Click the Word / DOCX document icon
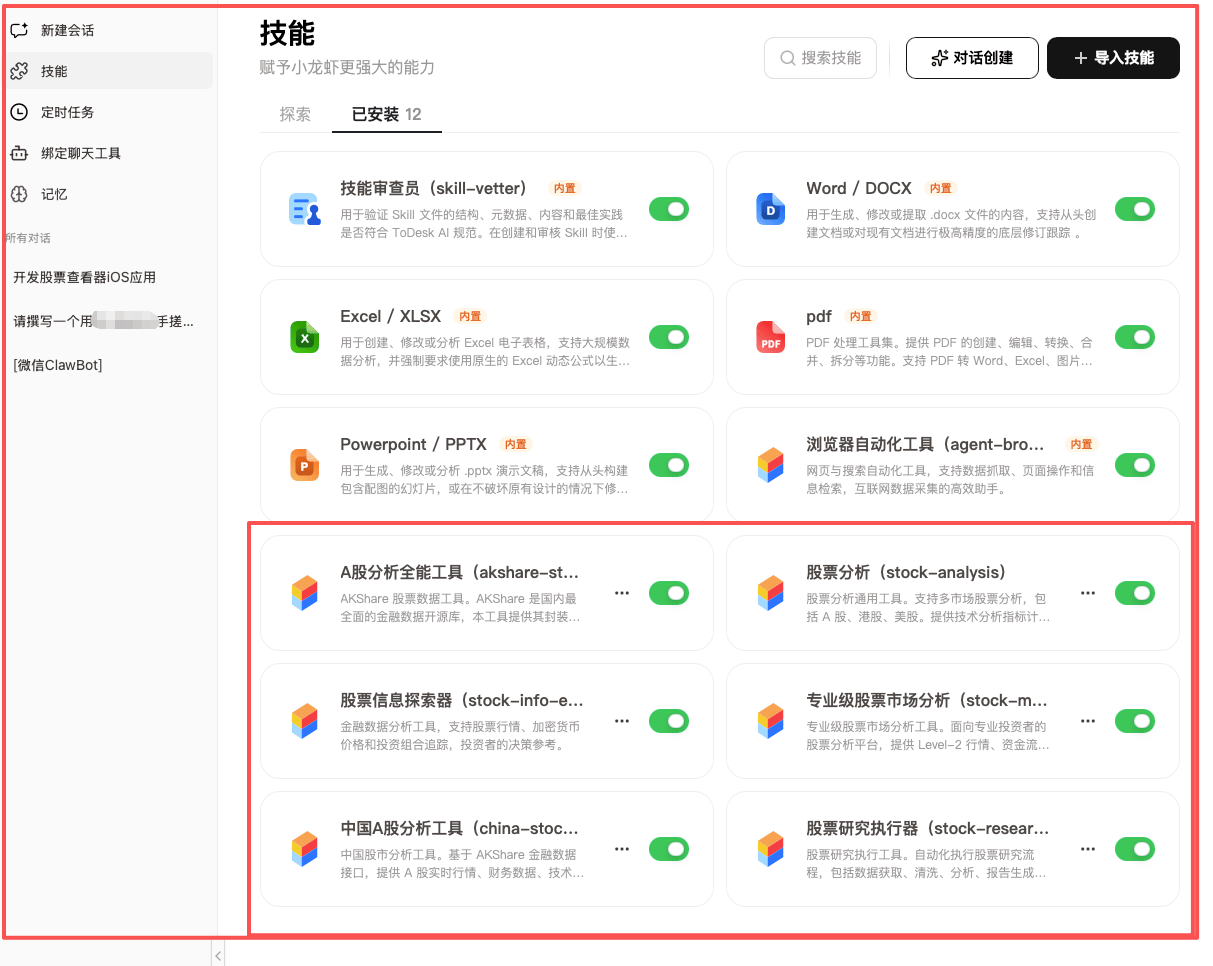Image resolution: width=1213 pixels, height=966 pixels. 771,209
